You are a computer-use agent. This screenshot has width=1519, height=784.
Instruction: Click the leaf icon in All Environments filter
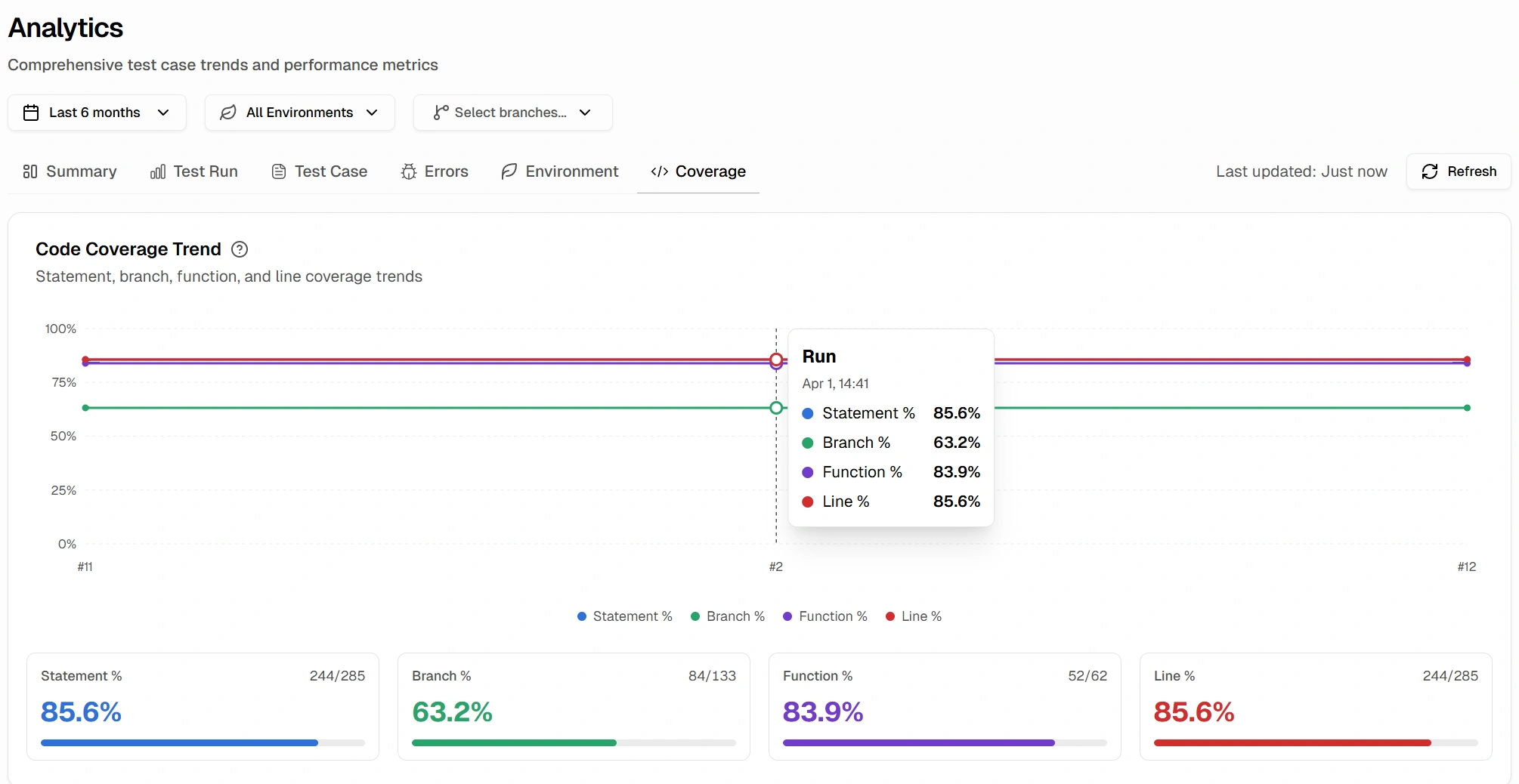point(228,113)
